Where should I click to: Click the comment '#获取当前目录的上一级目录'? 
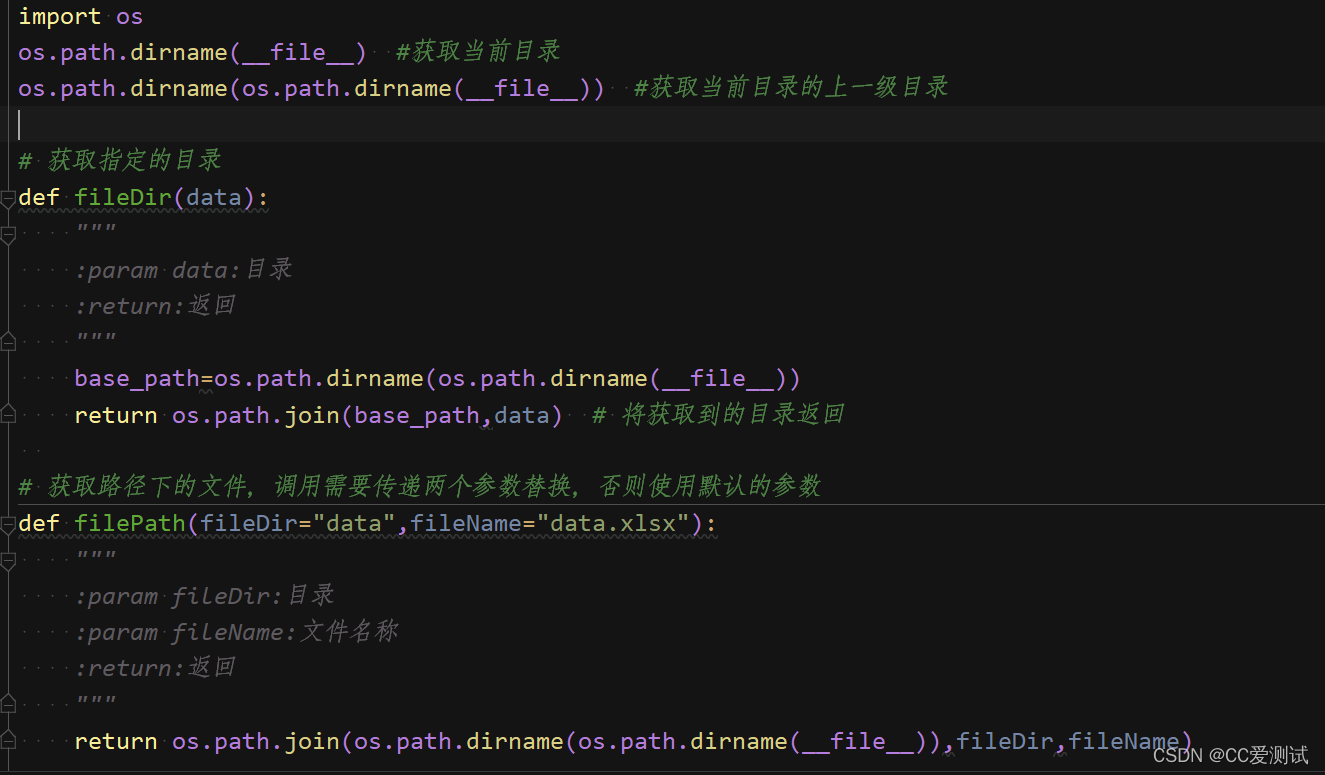[791, 88]
